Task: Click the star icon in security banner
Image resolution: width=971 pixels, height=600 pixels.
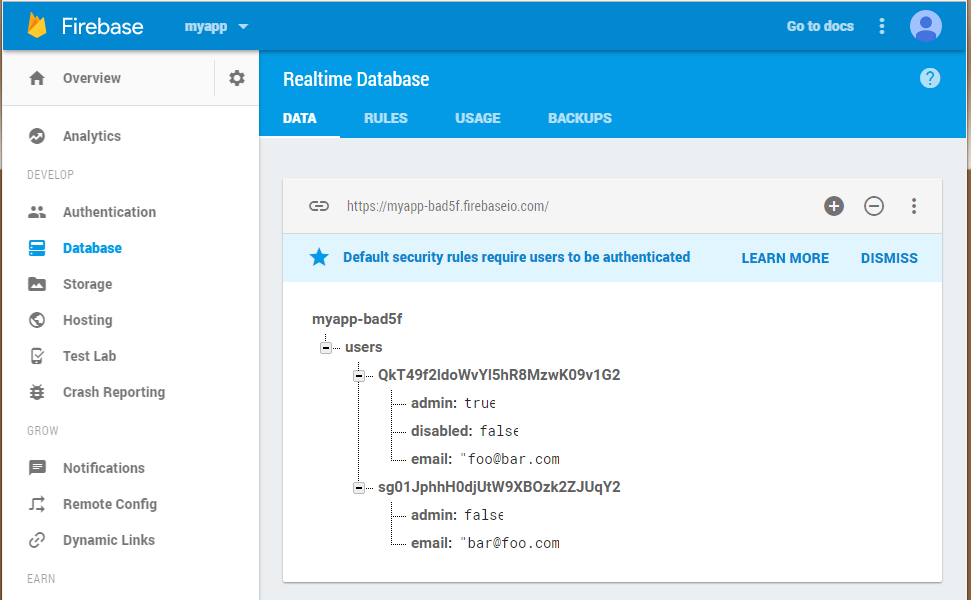Action: (319, 257)
